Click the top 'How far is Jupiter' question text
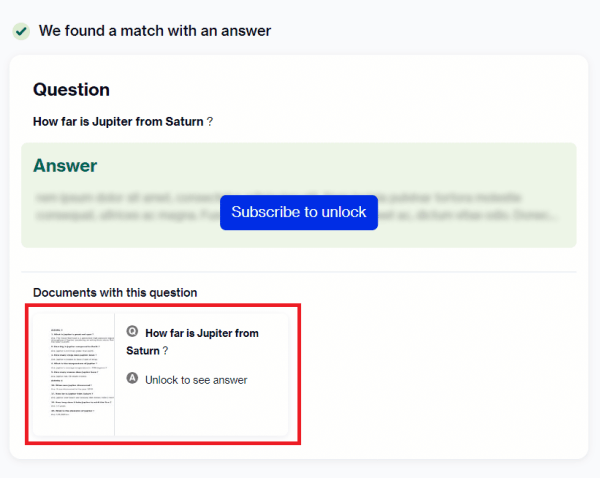 coord(123,122)
